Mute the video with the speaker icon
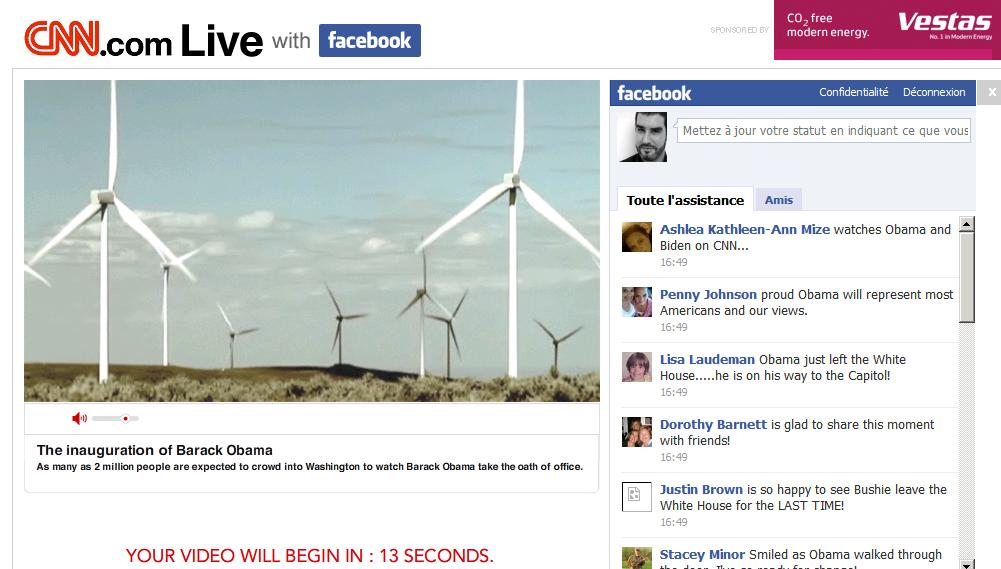Viewport: 1001px width, 569px height. 79,418
